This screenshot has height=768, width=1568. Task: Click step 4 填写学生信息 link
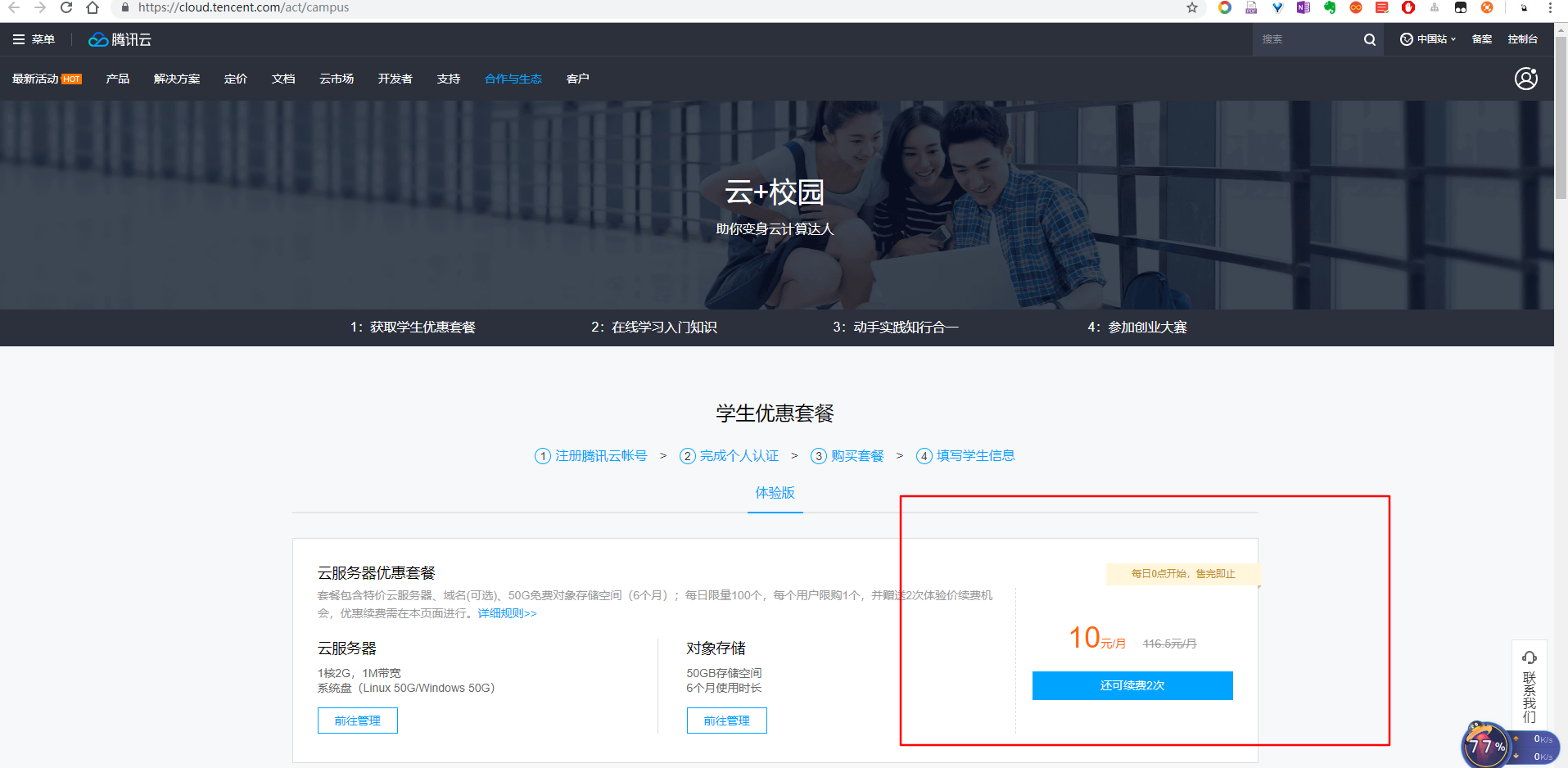click(966, 456)
